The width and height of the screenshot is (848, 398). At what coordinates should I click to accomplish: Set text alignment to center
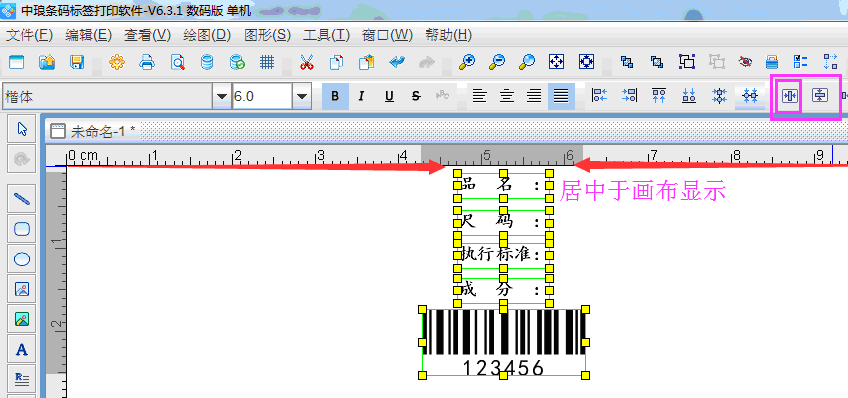tap(507, 97)
